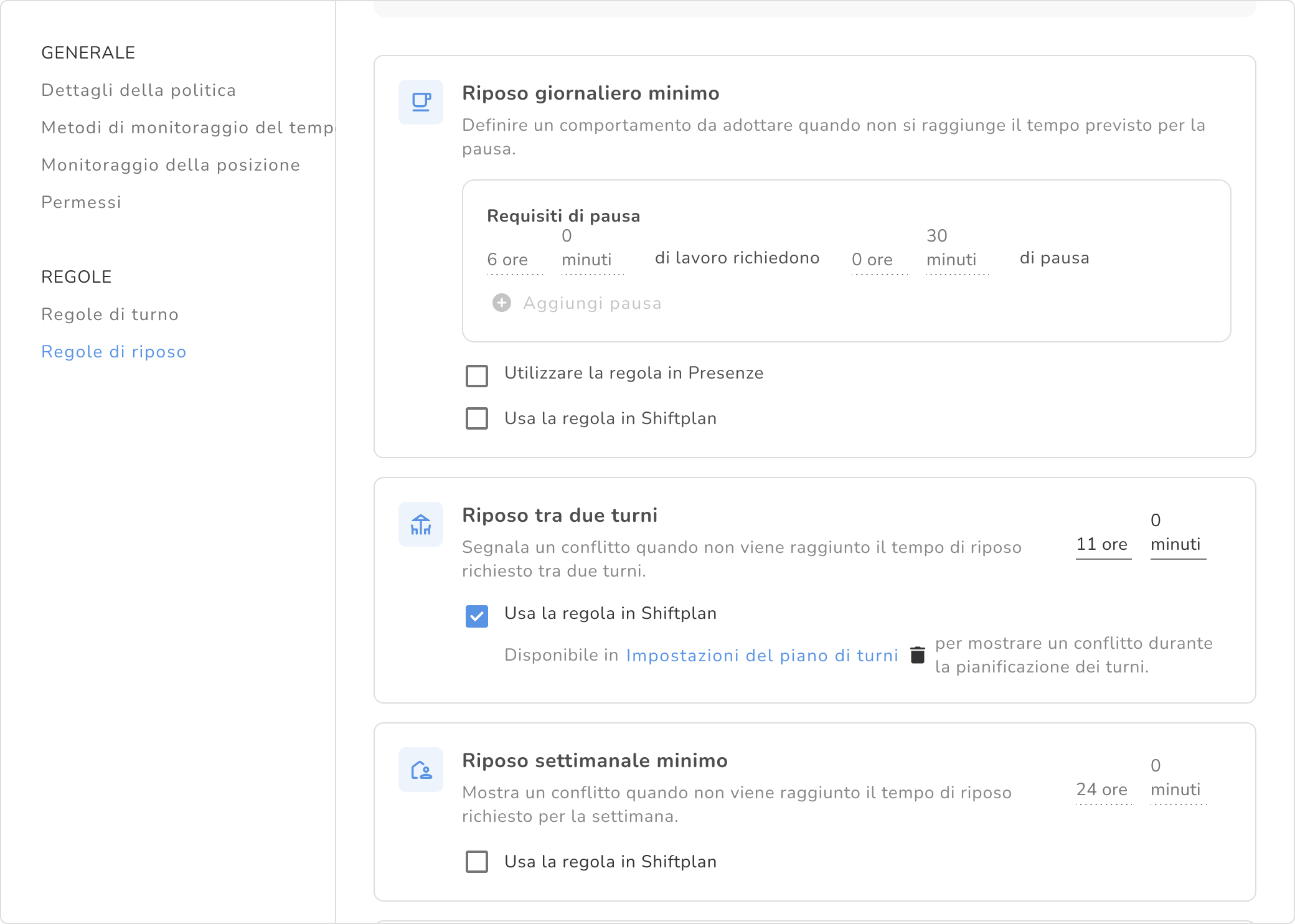This screenshot has height=924, width=1295.
Task: Select Permessi in the sidebar
Action: pyautogui.click(x=81, y=202)
